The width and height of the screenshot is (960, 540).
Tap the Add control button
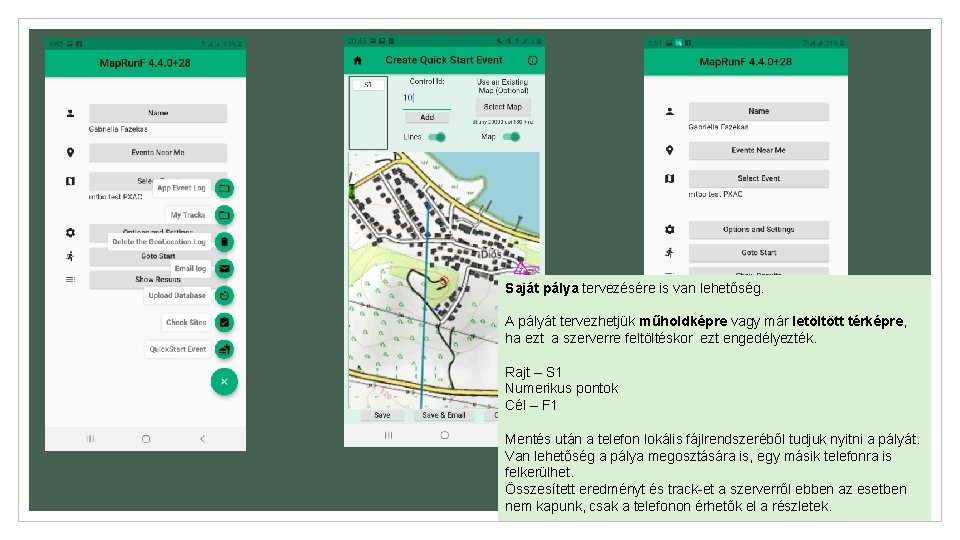427,118
